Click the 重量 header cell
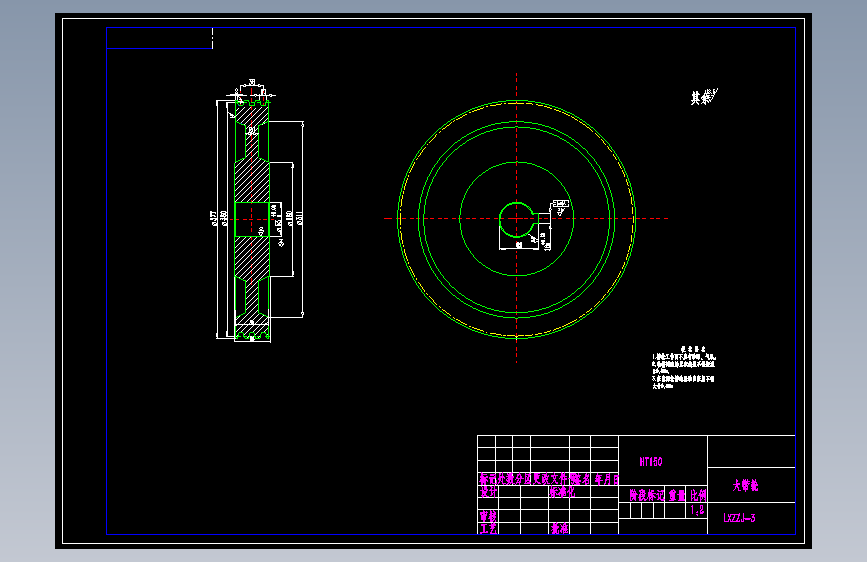This screenshot has width=867, height=562. 677,495
